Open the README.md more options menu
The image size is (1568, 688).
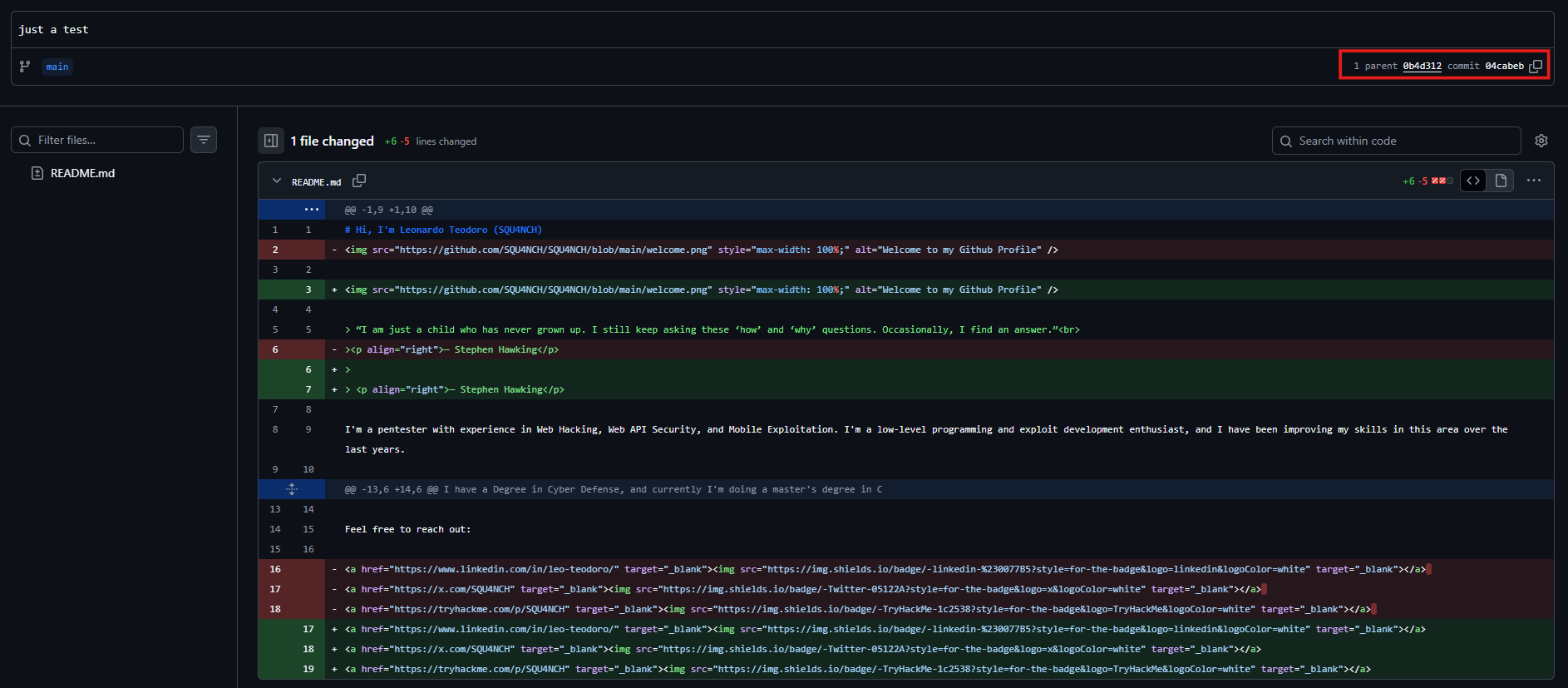[x=1534, y=181]
